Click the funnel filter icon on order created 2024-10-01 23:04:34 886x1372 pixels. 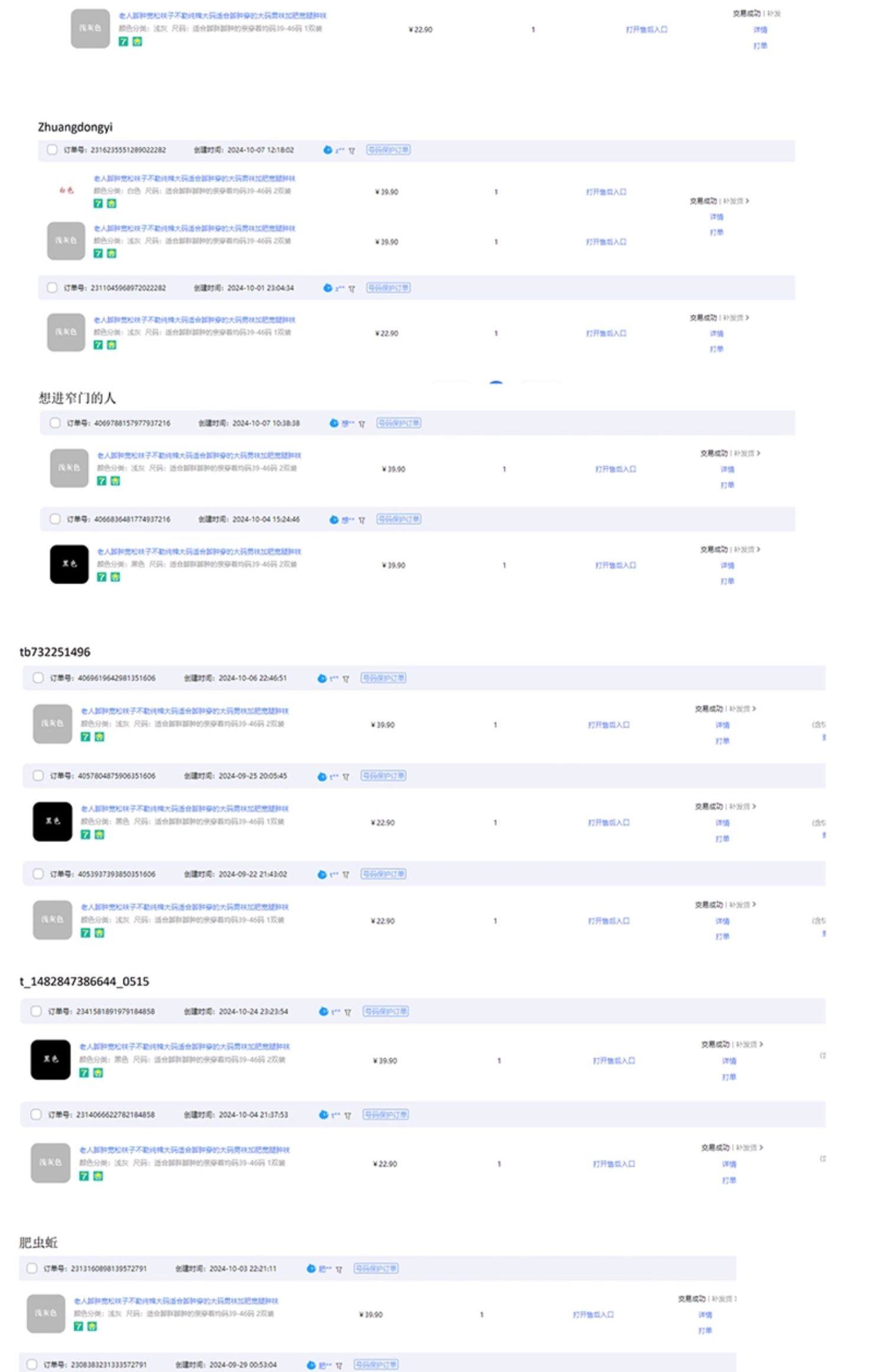coord(351,288)
